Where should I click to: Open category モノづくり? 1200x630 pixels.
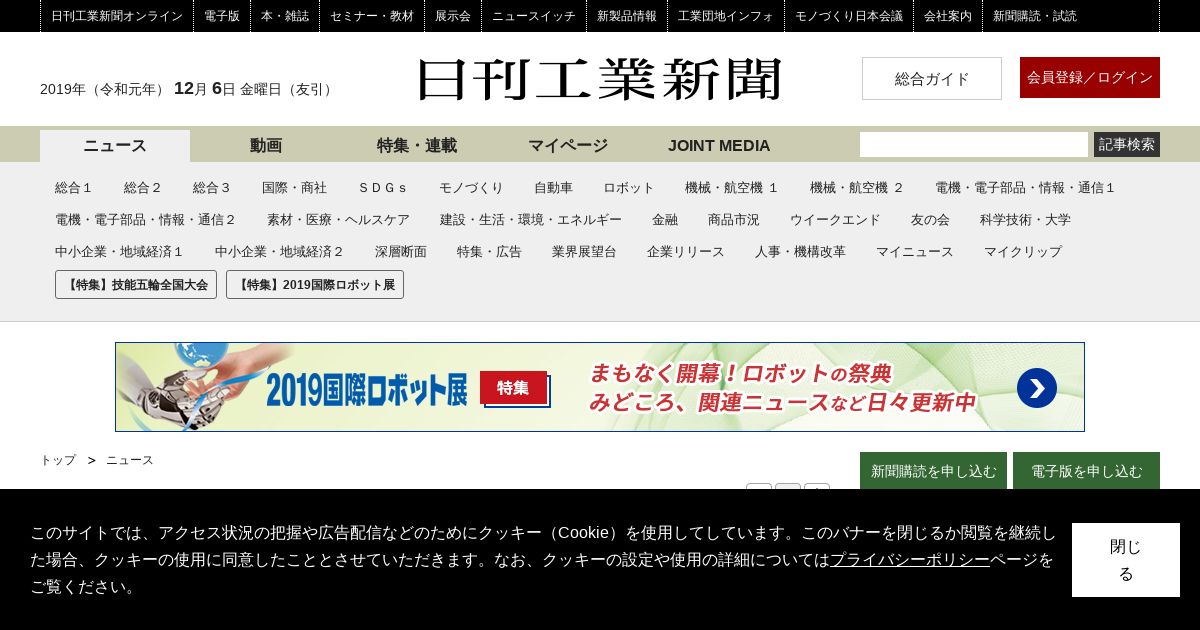coord(471,188)
